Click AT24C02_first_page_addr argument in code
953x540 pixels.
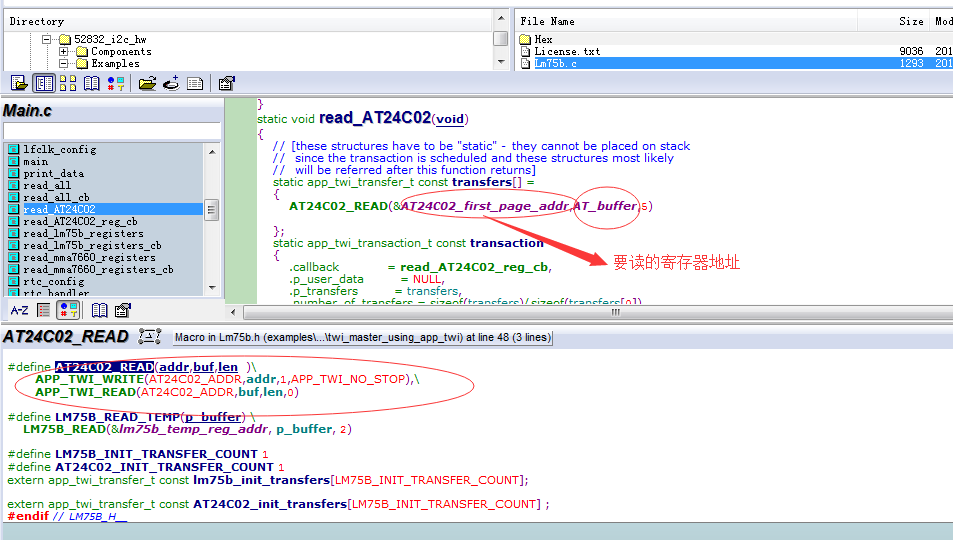484,206
